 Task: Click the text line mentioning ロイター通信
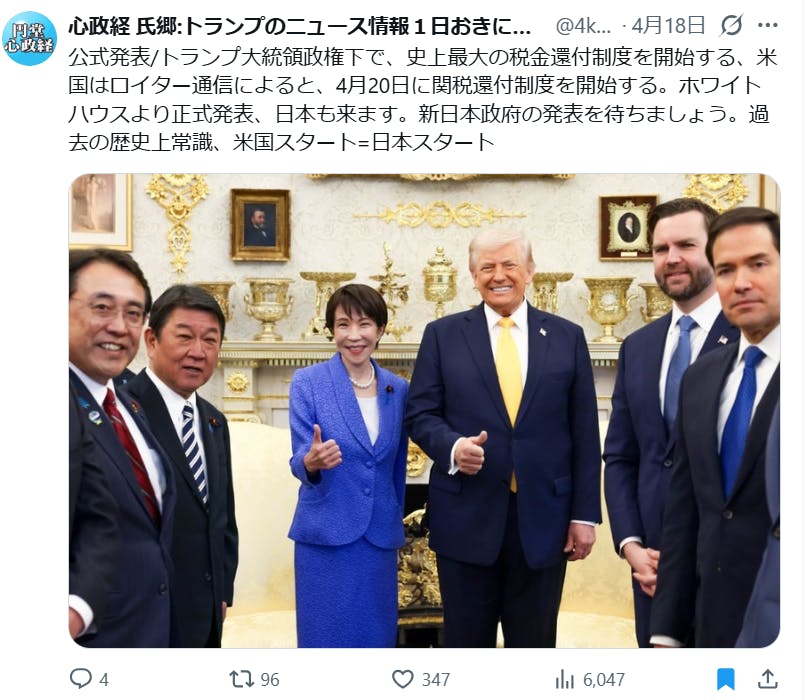pyautogui.click(x=415, y=86)
